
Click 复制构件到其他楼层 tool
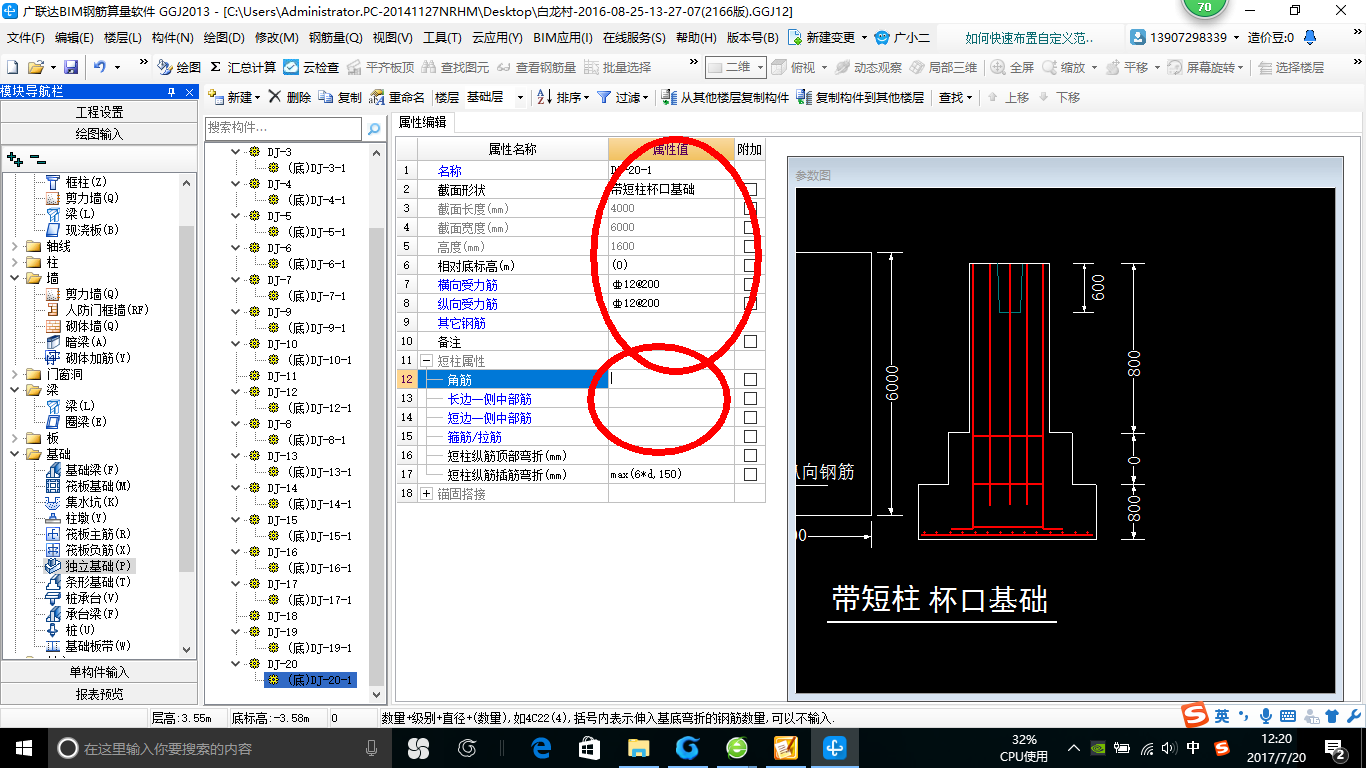(860, 97)
